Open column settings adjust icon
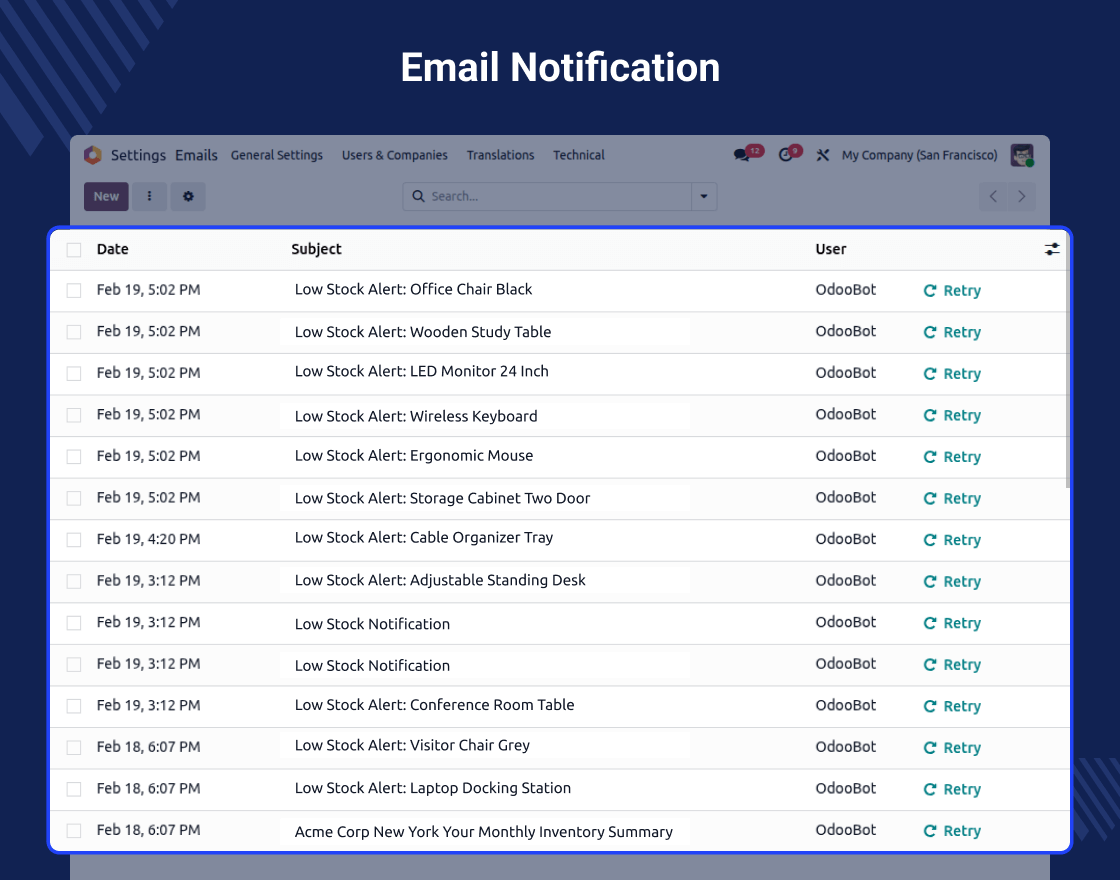 [x=1052, y=249]
